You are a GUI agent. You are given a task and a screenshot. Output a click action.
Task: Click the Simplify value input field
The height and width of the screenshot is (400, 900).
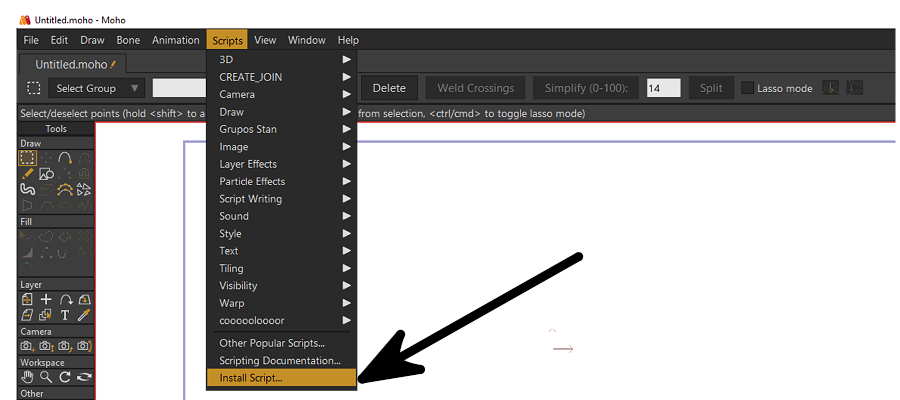[663, 88]
